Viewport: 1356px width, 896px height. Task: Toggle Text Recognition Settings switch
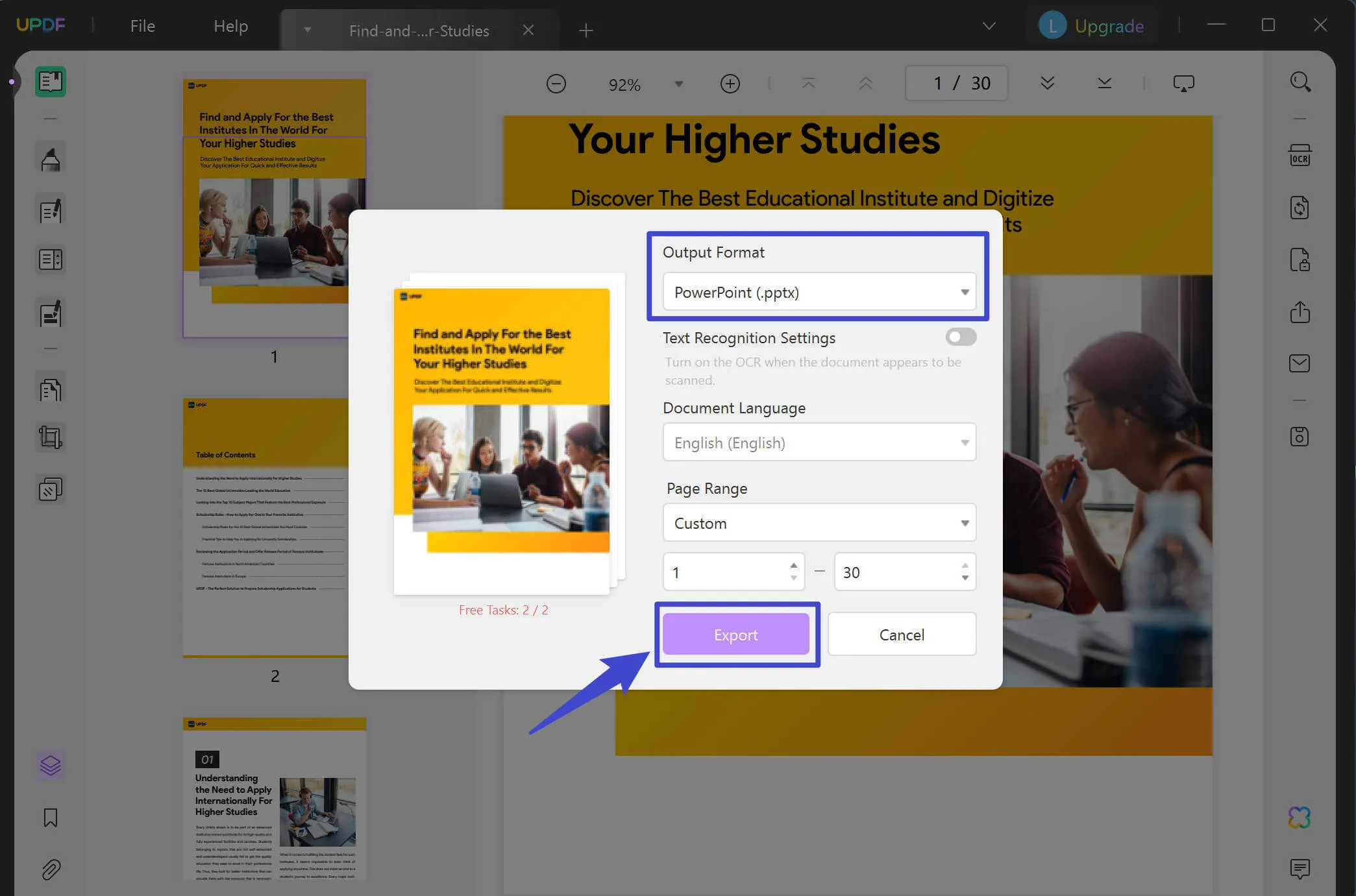point(961,337)
